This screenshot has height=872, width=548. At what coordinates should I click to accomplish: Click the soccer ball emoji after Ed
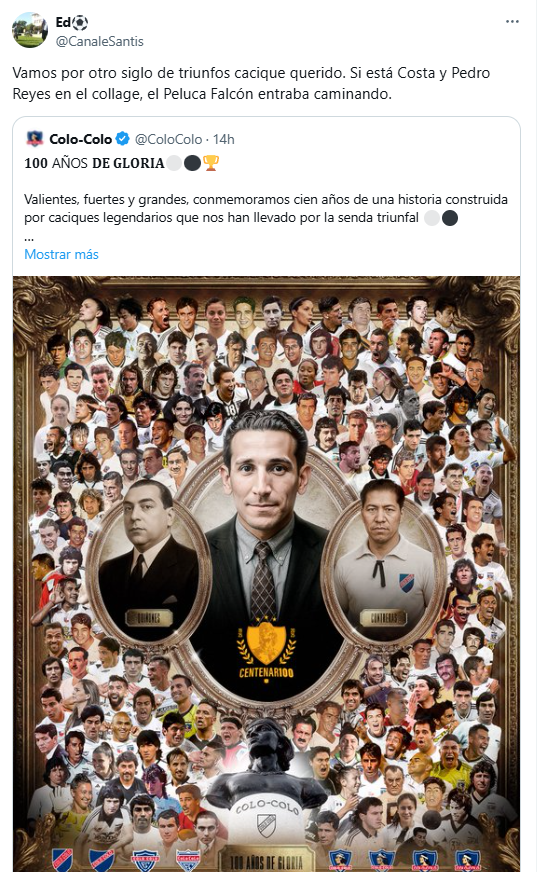80,23
